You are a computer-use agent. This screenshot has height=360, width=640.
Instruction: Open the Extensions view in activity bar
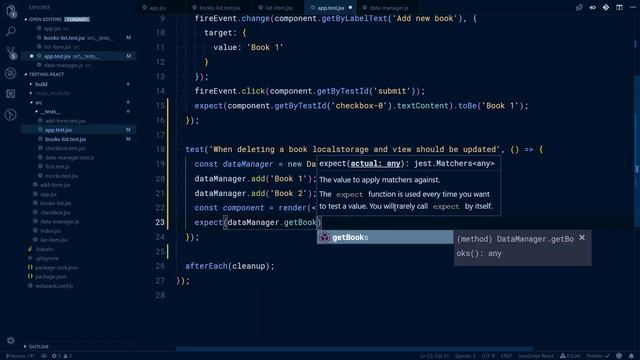click(11, 94)
